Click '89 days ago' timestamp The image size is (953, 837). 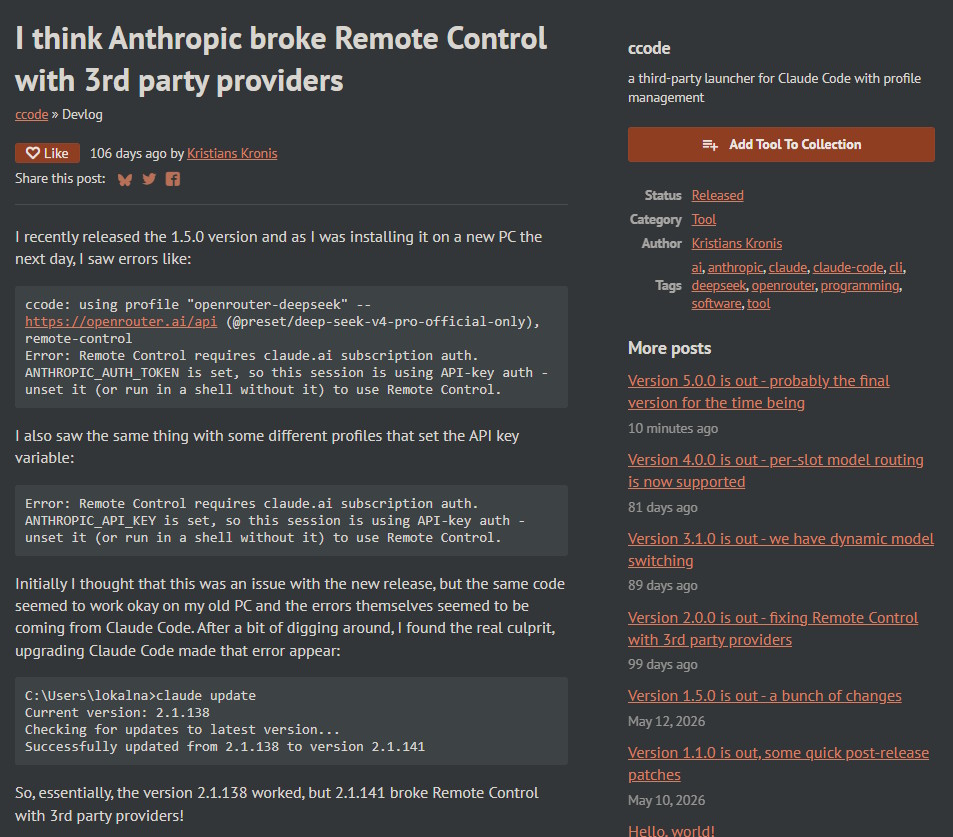coord(662,586)
